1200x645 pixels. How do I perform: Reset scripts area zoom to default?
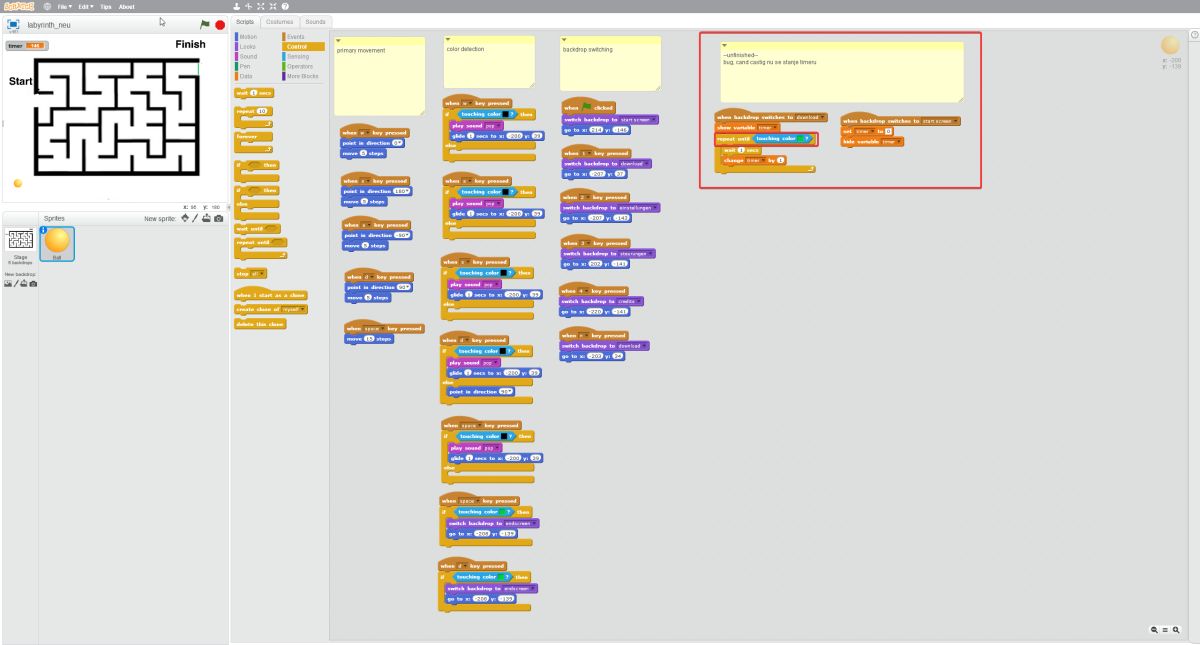click(x=1165, y=630)
